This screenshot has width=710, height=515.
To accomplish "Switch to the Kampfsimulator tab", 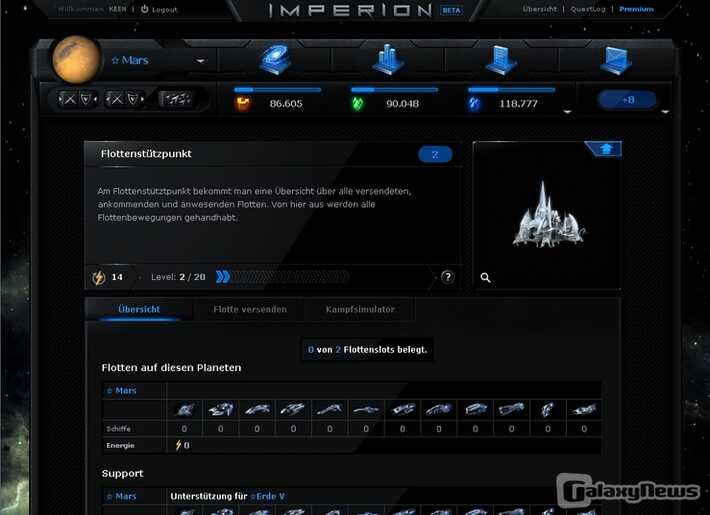I will click(360, 309).
